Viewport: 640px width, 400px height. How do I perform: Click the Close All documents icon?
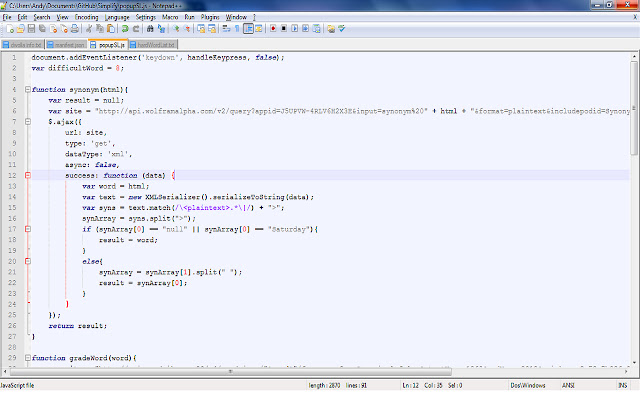[x=64, y=29]
